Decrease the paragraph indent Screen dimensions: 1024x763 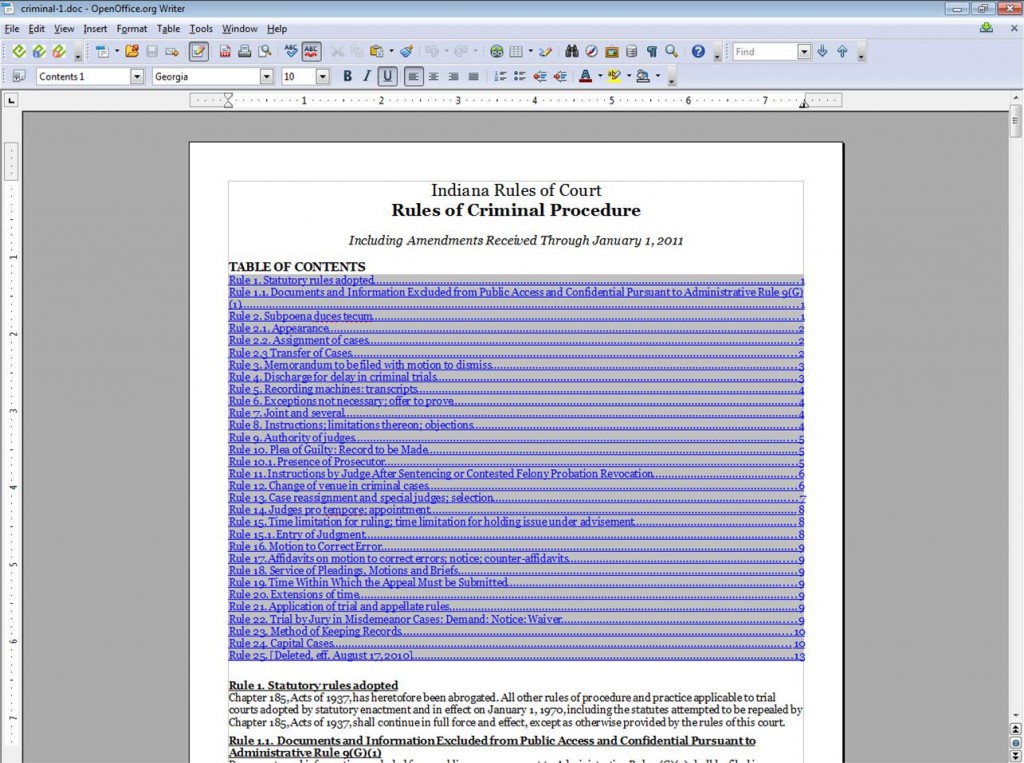click(x=539, y=76)
